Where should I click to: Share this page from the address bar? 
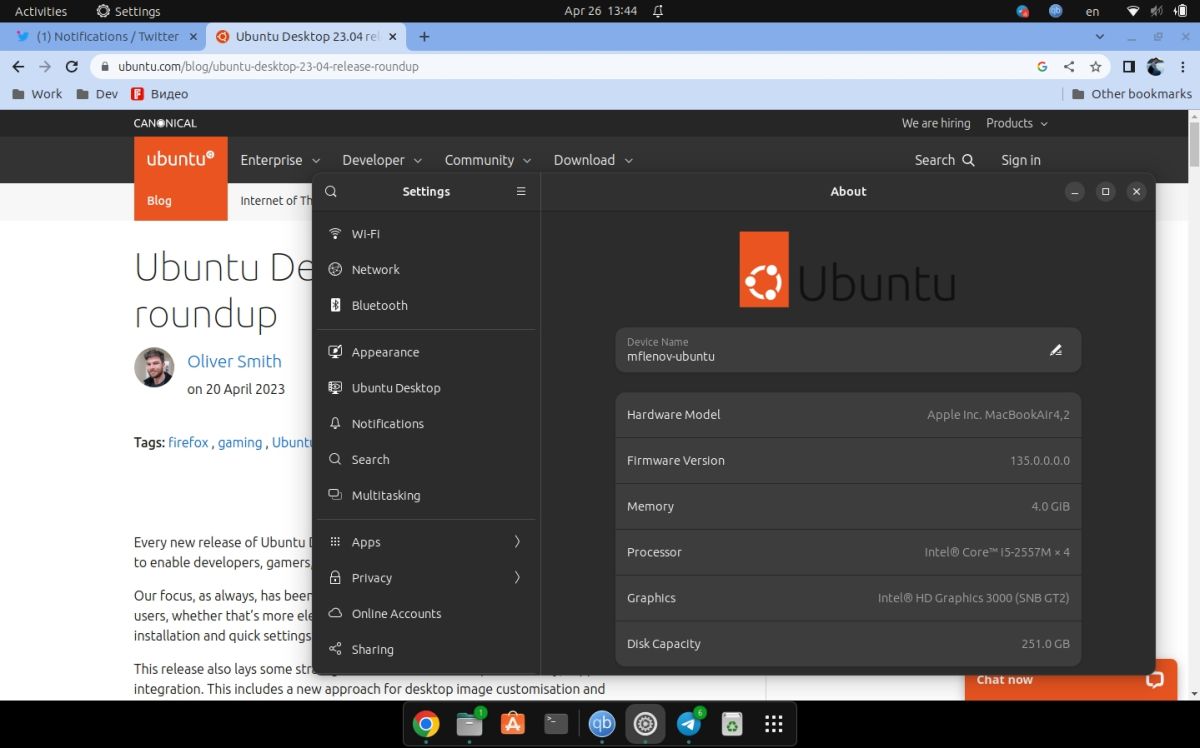(1069, 67)
